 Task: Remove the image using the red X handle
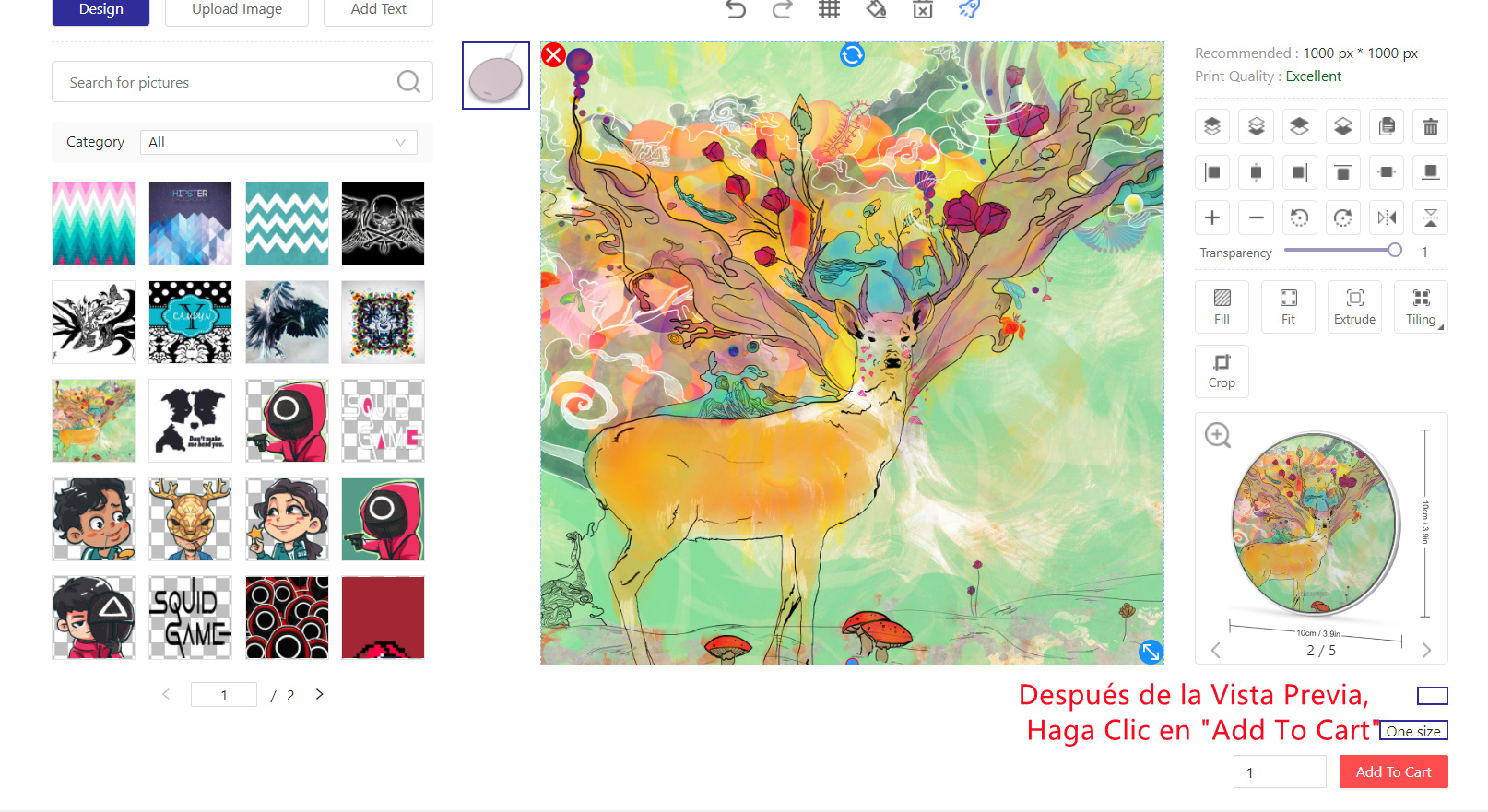click(553, 55)
